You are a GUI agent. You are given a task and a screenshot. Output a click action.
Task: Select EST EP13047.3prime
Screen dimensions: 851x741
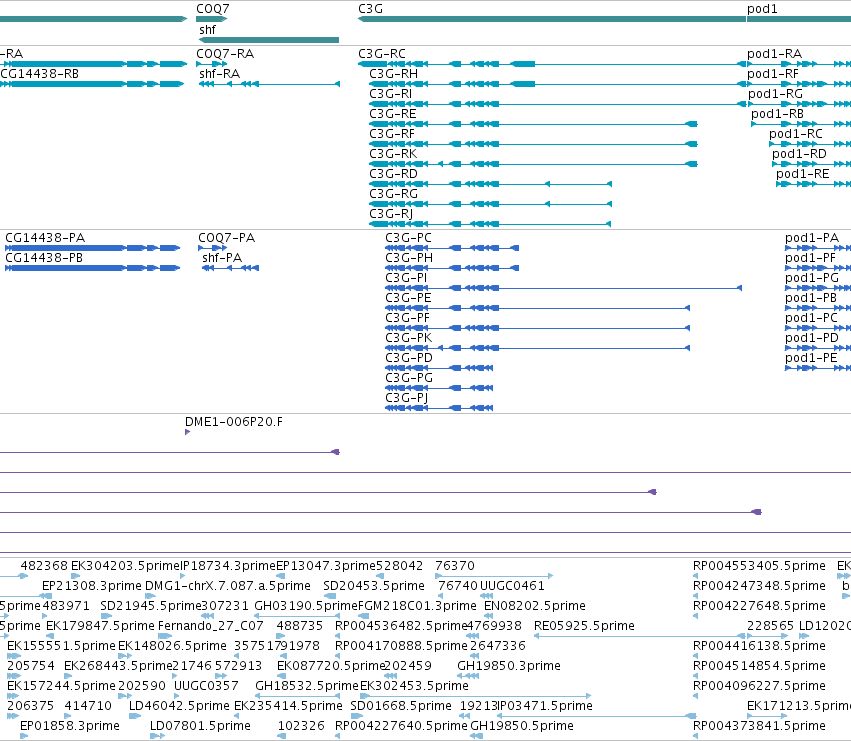(326, 566)
